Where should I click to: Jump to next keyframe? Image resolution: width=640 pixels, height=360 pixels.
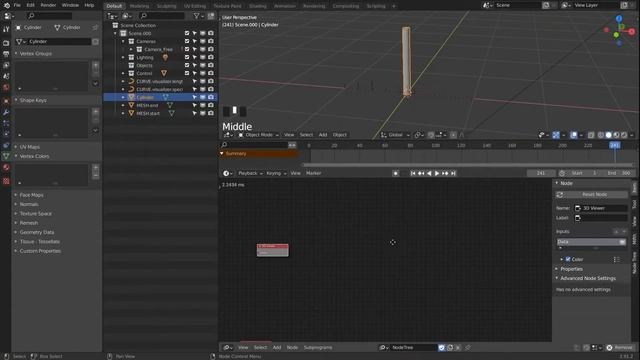point(445,173)
